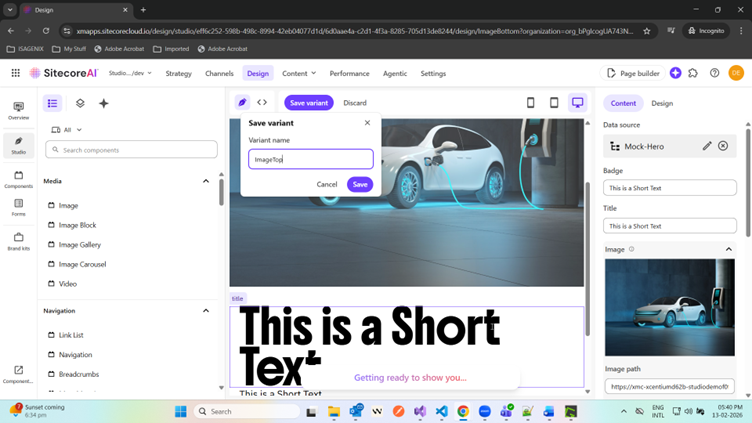Edit the Mock-Hero data source

pyautogui.click(x=707, y=146)
